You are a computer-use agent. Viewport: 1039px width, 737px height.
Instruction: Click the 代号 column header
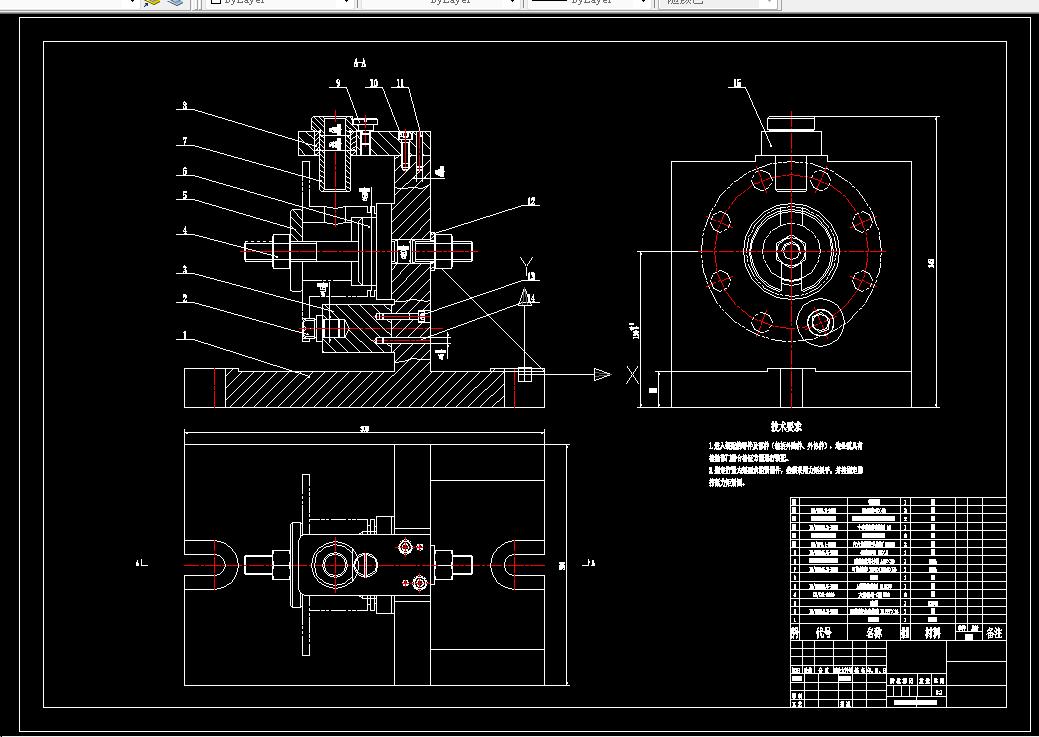[824, 634]
